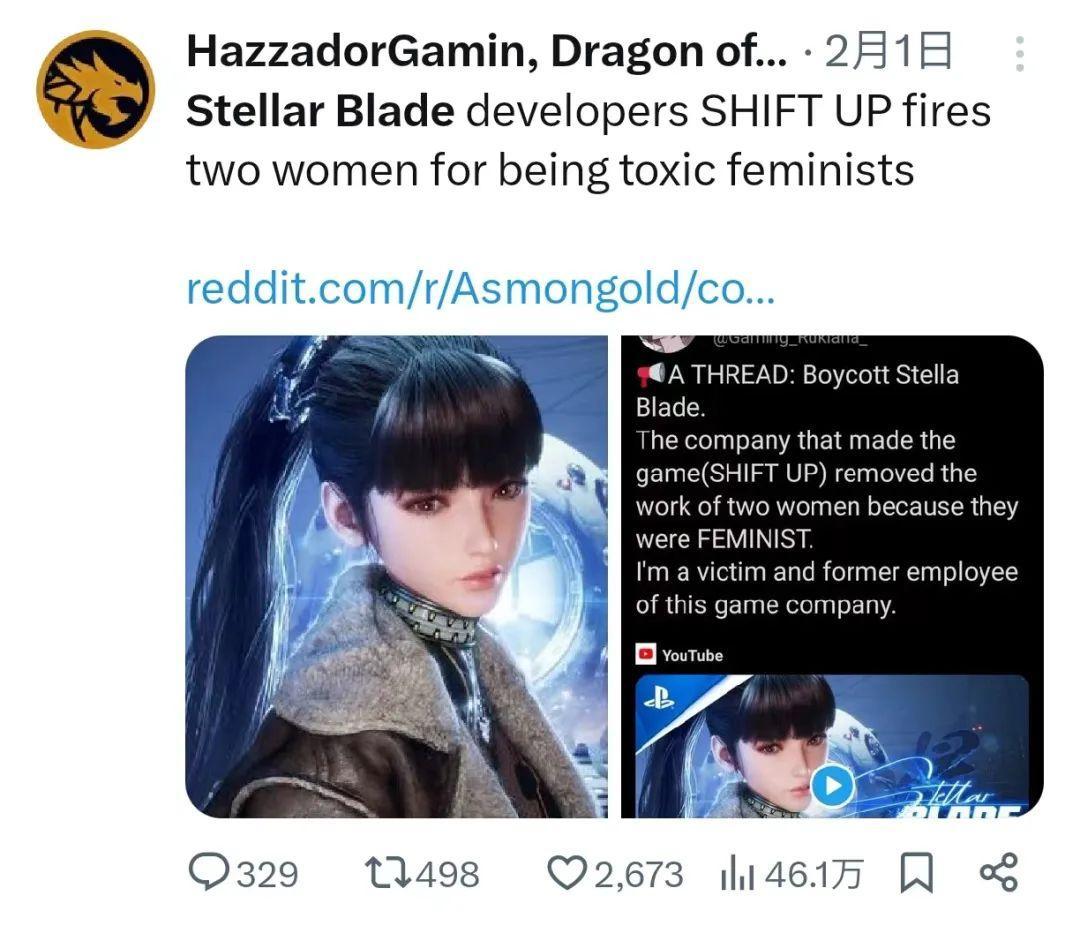The image size is (1080, 926).
Task: Tap the retweet arrows icon
Action: [387, 873]
